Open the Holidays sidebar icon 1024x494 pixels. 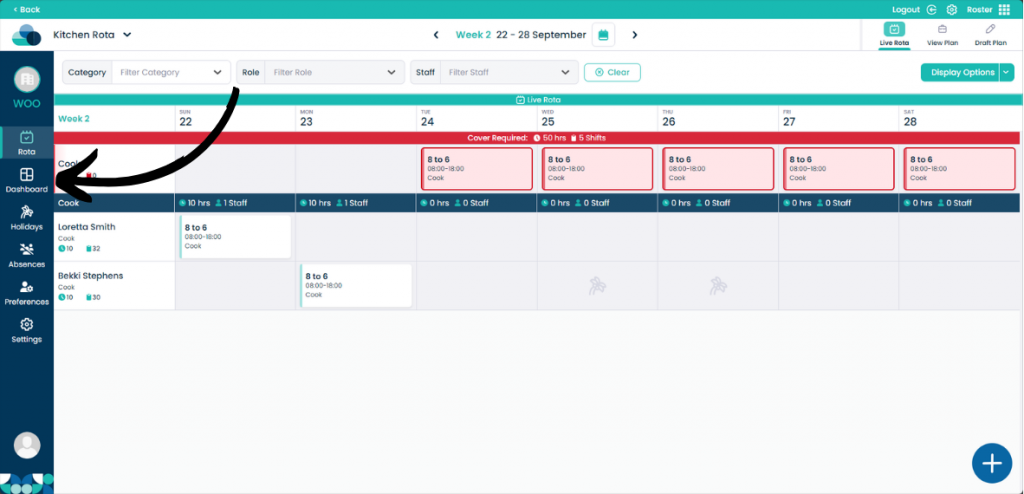pyautogui.click(x=27, y=212)
